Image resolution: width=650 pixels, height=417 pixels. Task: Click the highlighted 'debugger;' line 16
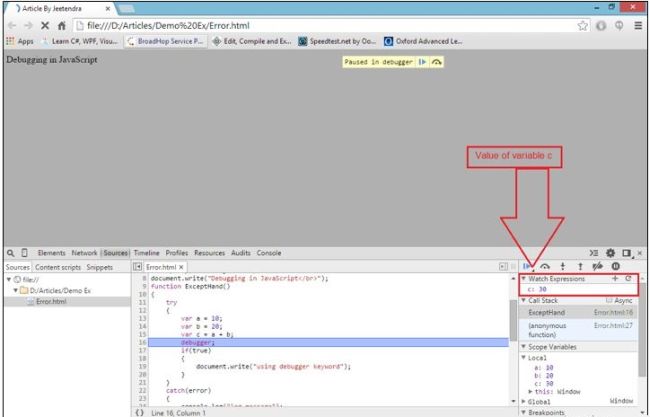pos(328,342)
